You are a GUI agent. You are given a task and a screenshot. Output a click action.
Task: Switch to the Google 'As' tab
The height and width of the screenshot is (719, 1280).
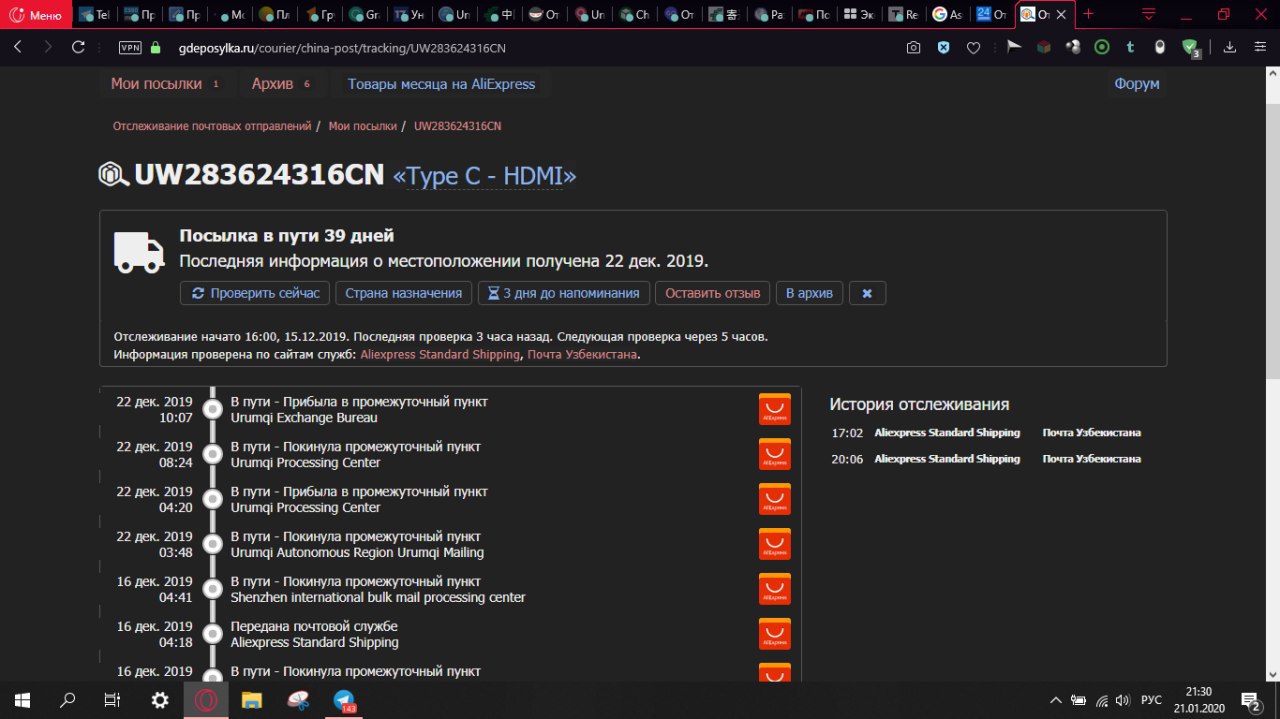point(948,15)
